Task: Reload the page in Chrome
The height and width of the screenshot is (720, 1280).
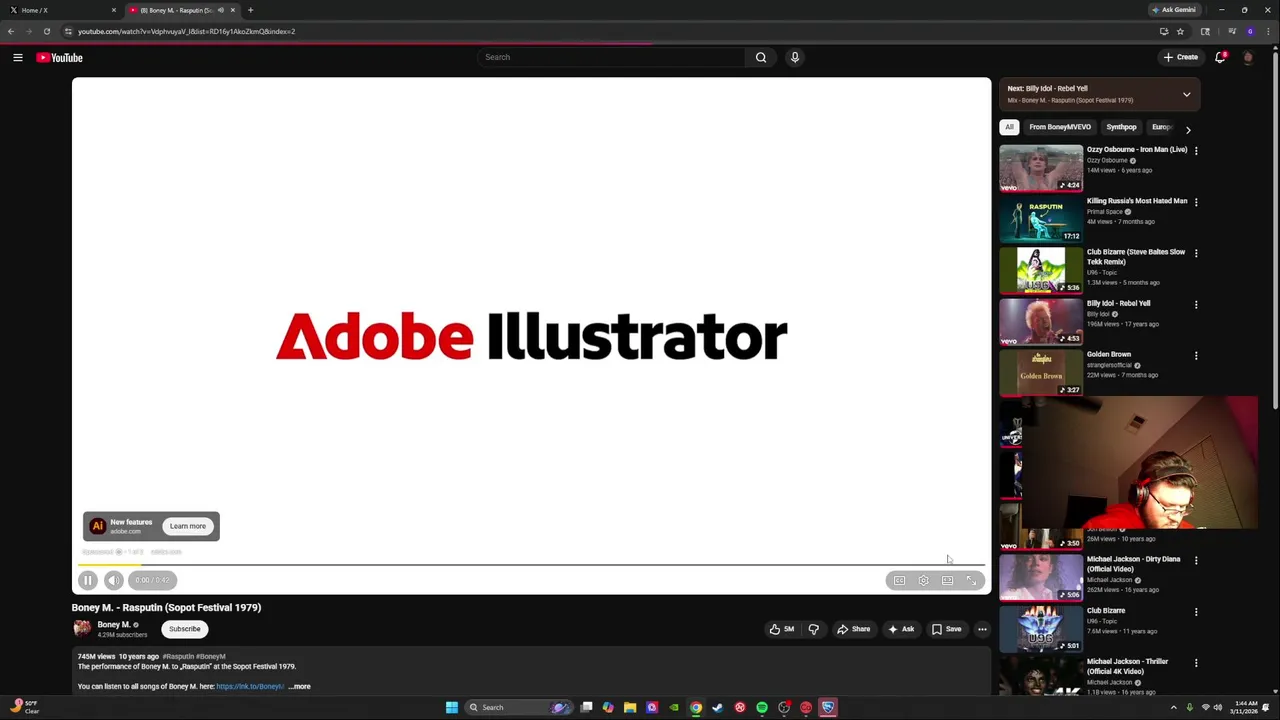Action: click(x=46, y=31)
